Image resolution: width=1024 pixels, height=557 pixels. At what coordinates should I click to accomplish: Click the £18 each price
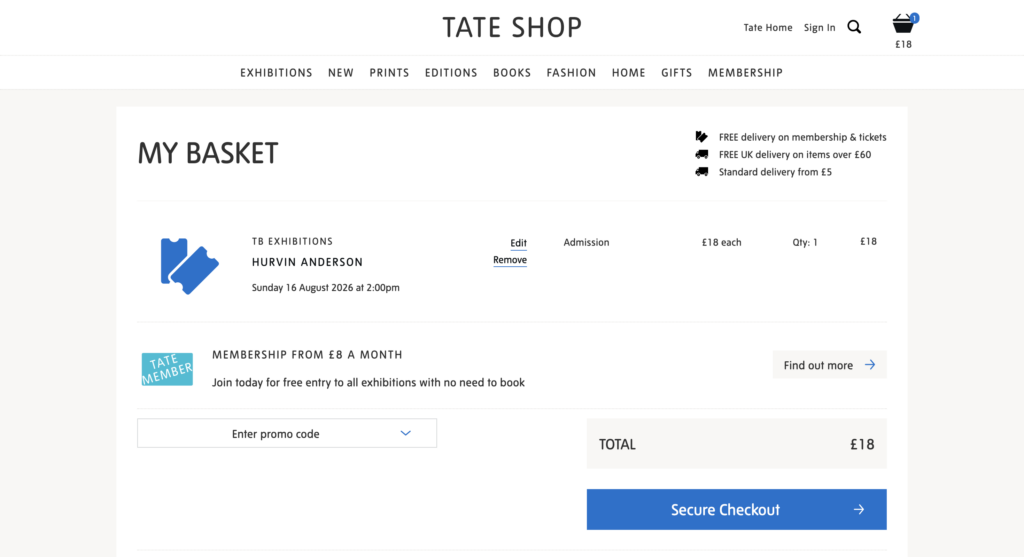(722, 242)
